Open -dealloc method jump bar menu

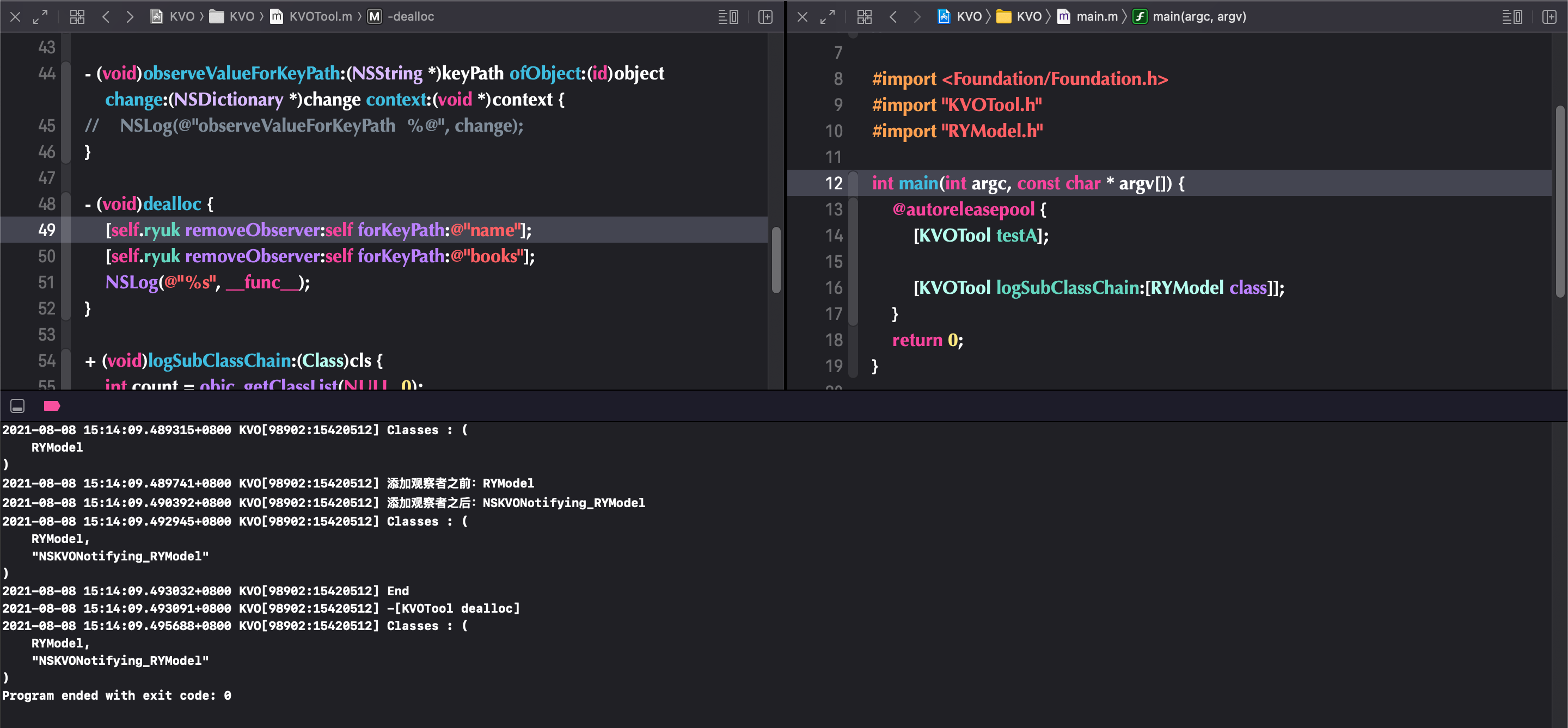coord(401,16)
